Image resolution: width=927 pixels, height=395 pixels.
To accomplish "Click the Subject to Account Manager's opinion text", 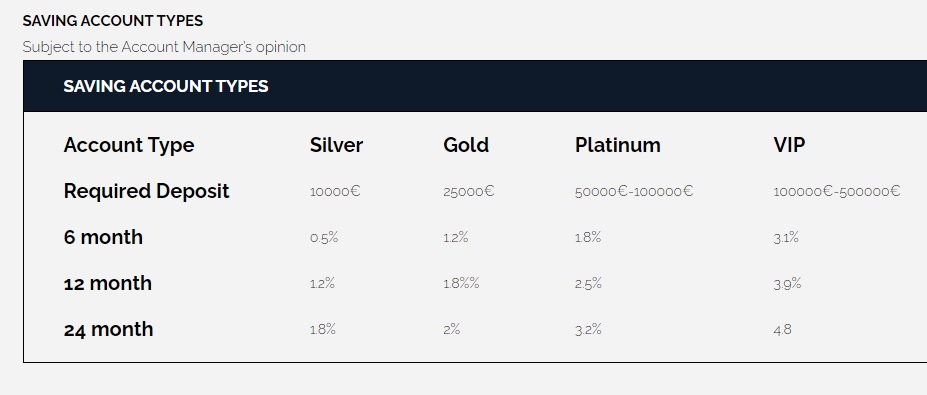I will [x=164, y=47].
